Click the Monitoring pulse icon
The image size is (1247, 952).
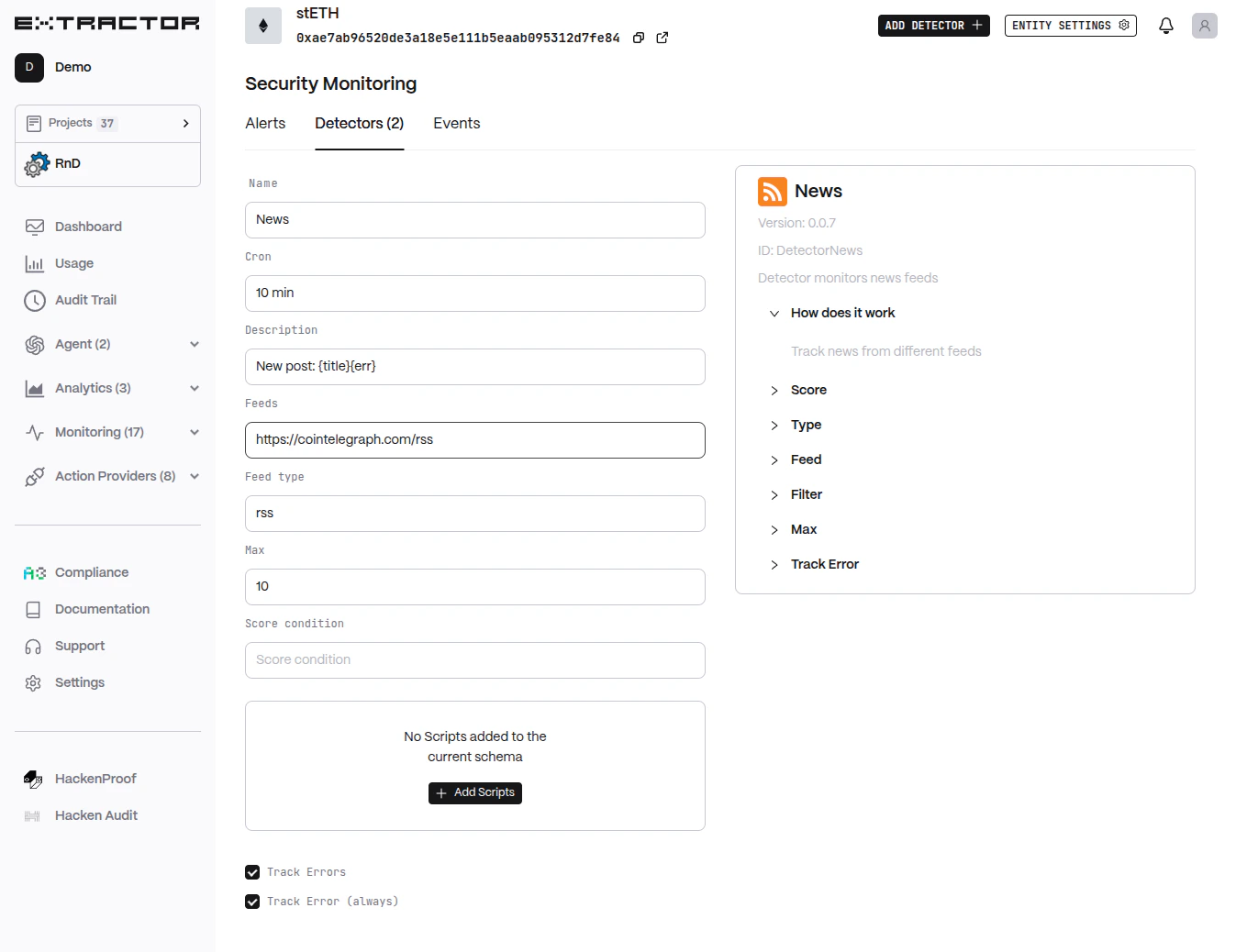coord(35,432)
